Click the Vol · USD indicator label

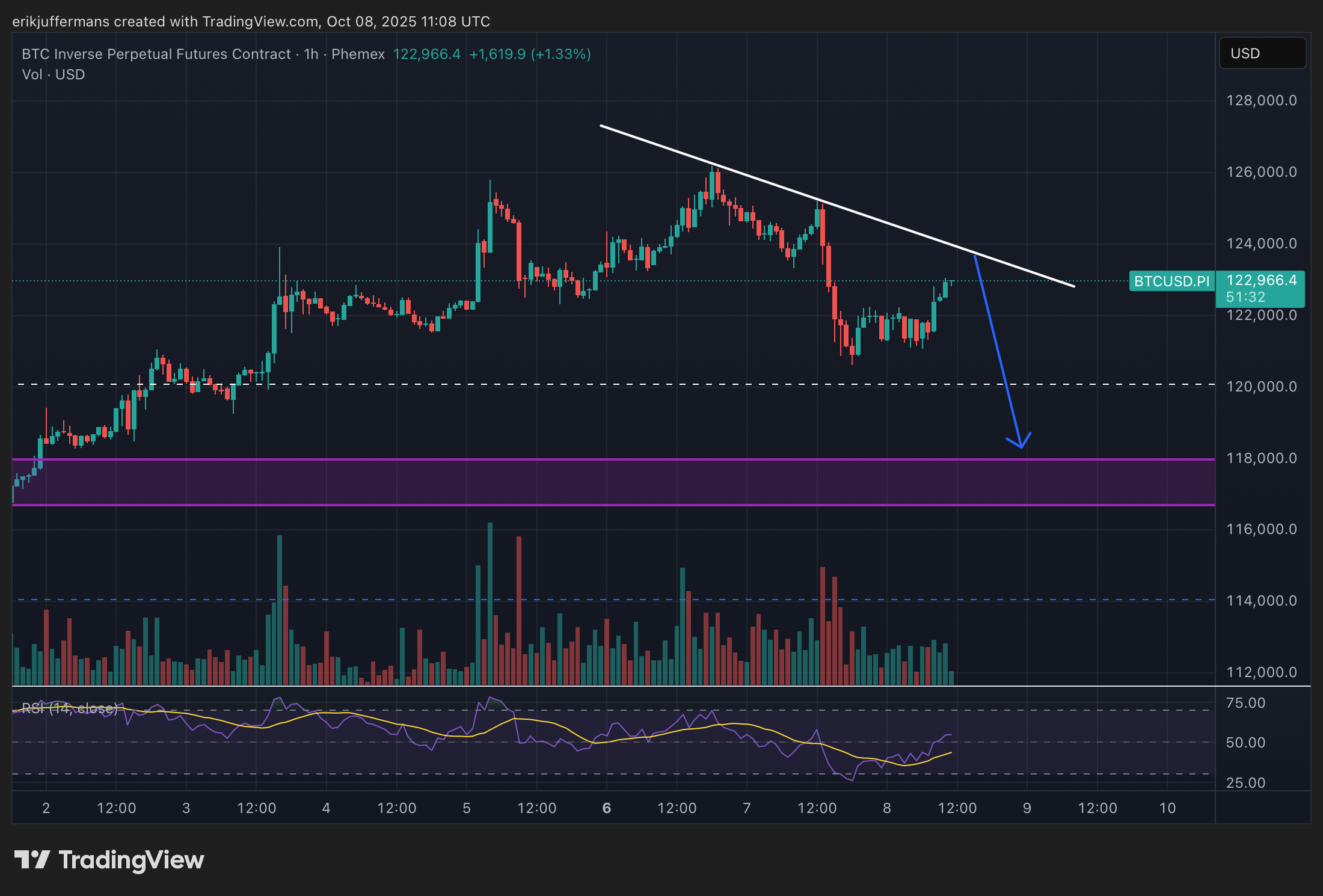pos(53,75)
